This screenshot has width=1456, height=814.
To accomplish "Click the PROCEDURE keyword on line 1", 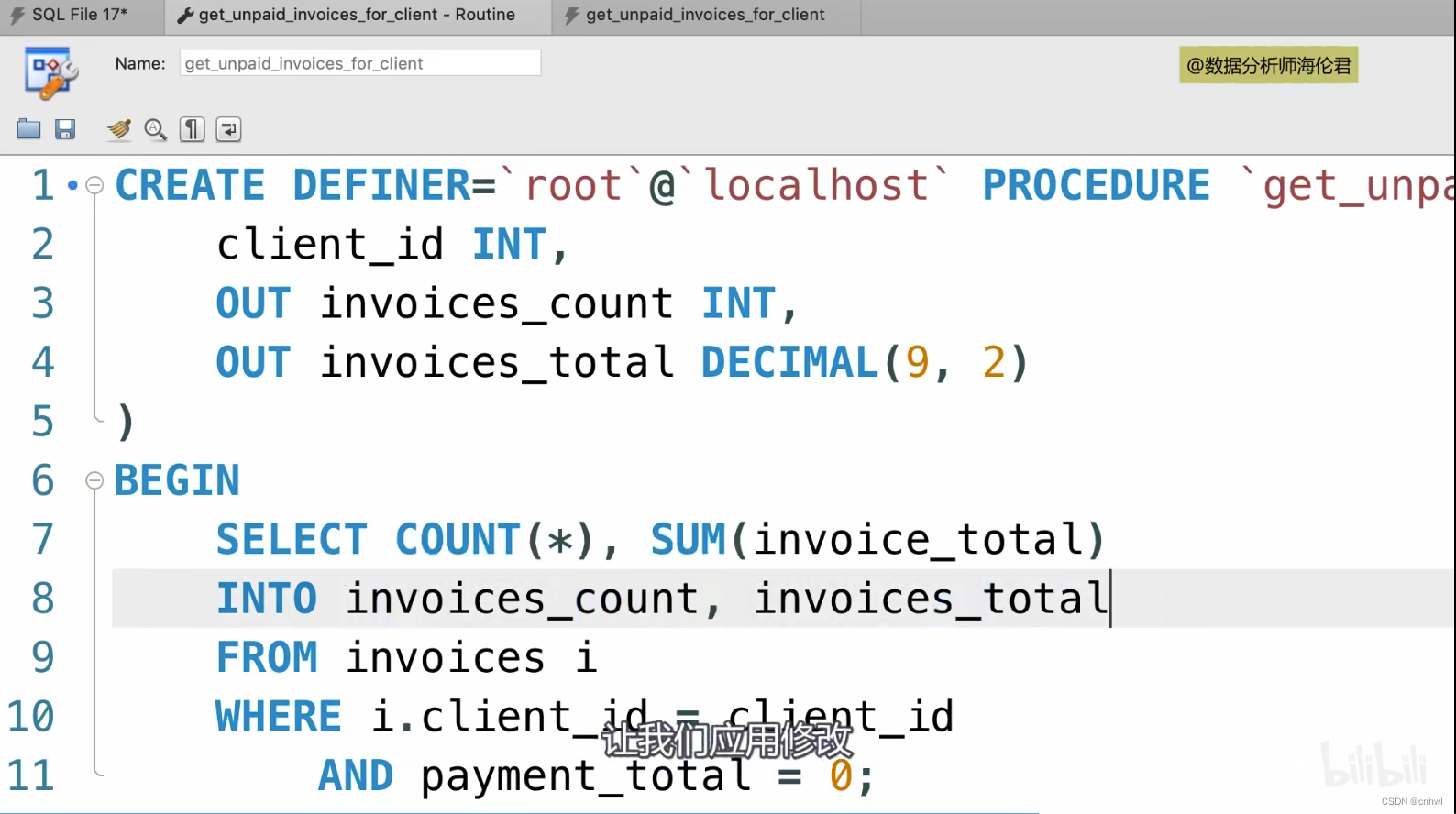I will pyautogui.click(x=1097, y=185).
